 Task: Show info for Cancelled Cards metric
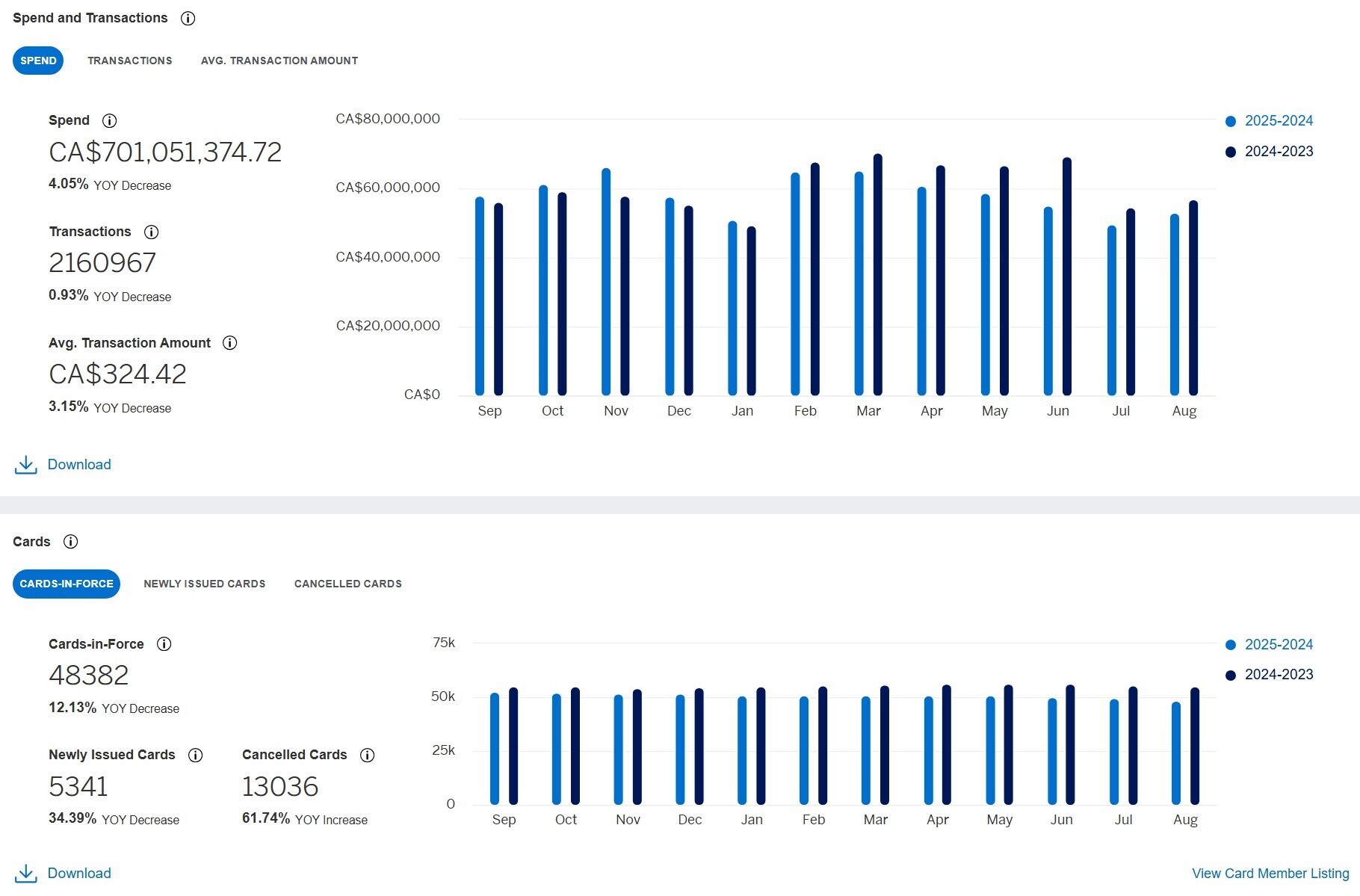368,756
